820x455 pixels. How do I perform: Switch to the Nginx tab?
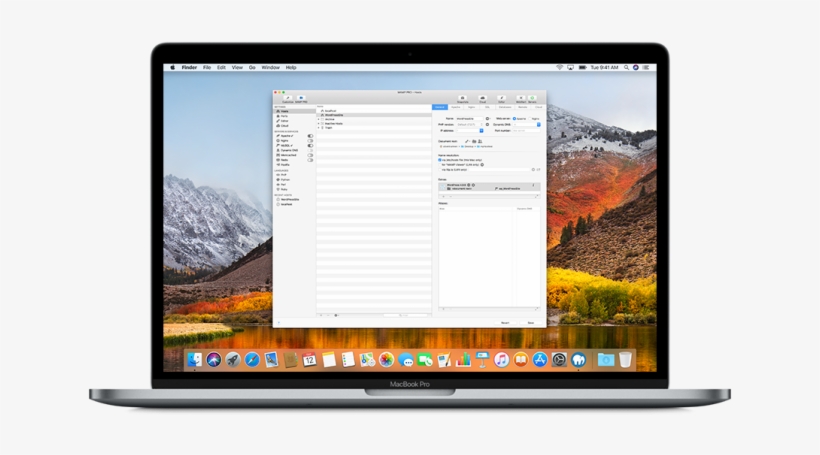471,107
